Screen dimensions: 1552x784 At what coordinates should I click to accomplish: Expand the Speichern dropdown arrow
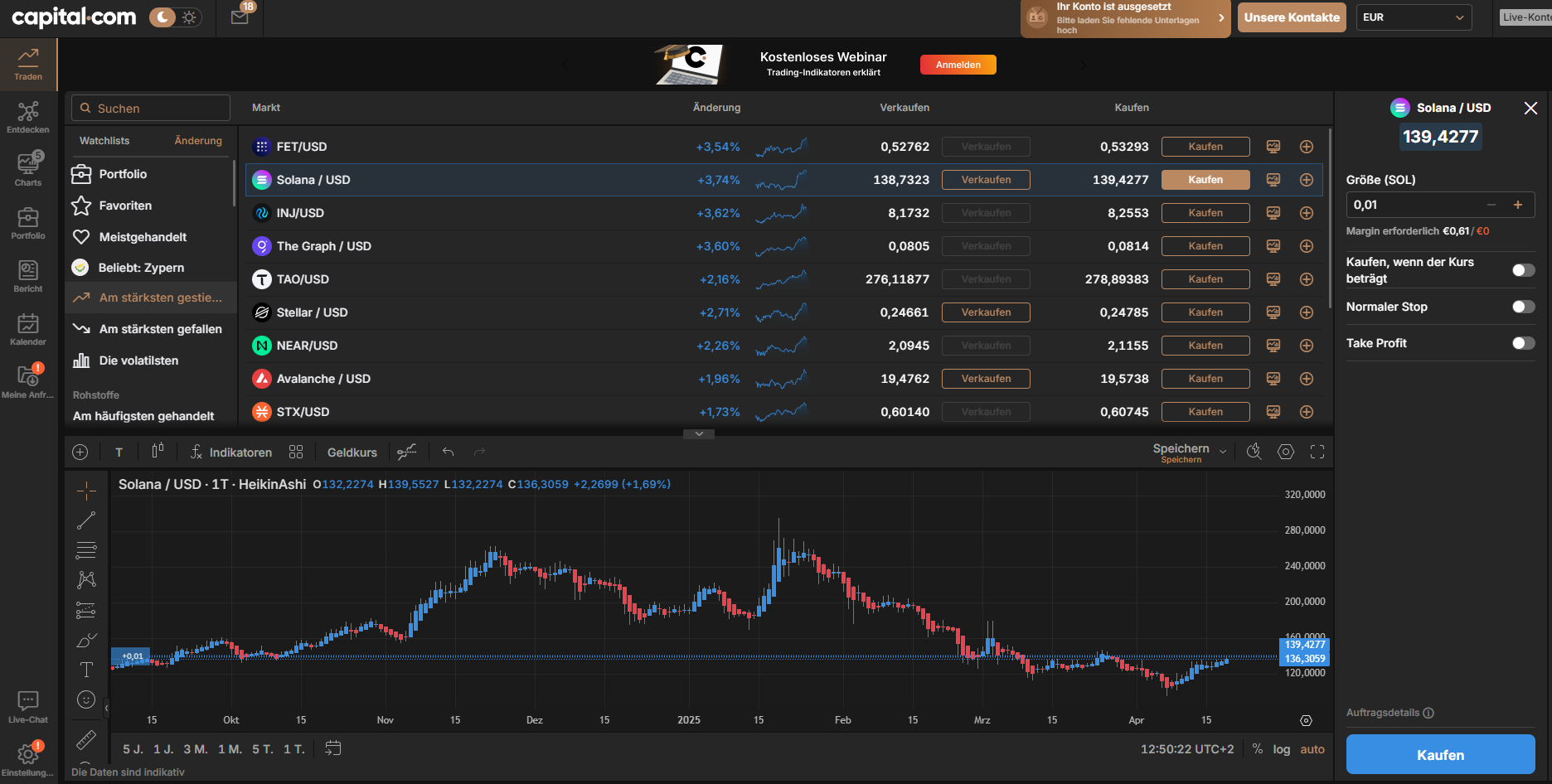pos(1223,452)
